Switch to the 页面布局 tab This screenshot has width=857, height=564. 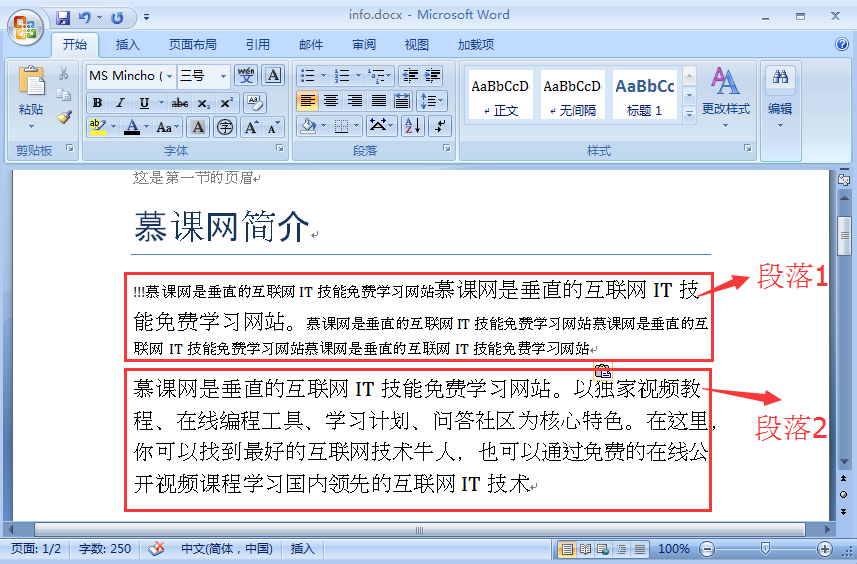coord(192,44)
